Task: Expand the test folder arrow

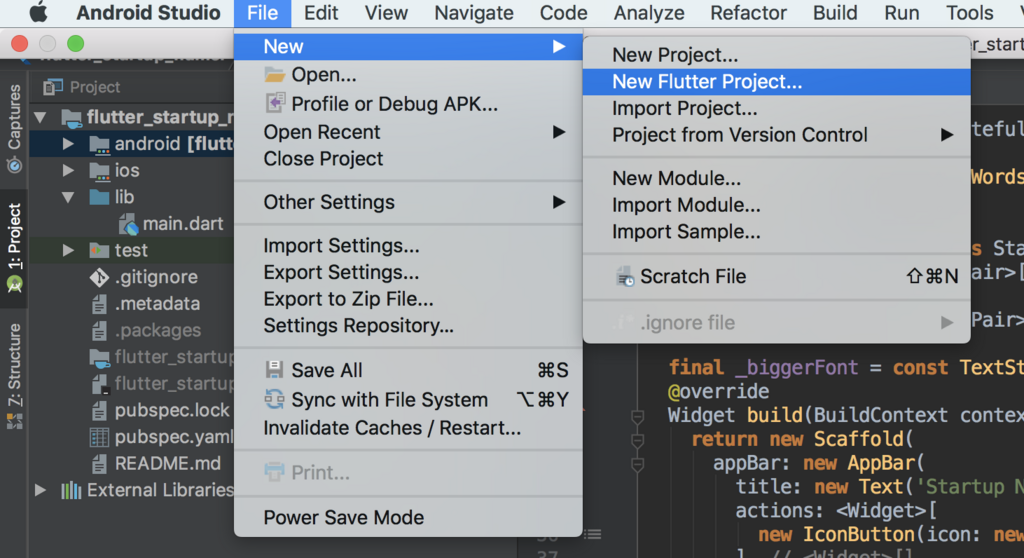Action: click(x=68, y=250)
